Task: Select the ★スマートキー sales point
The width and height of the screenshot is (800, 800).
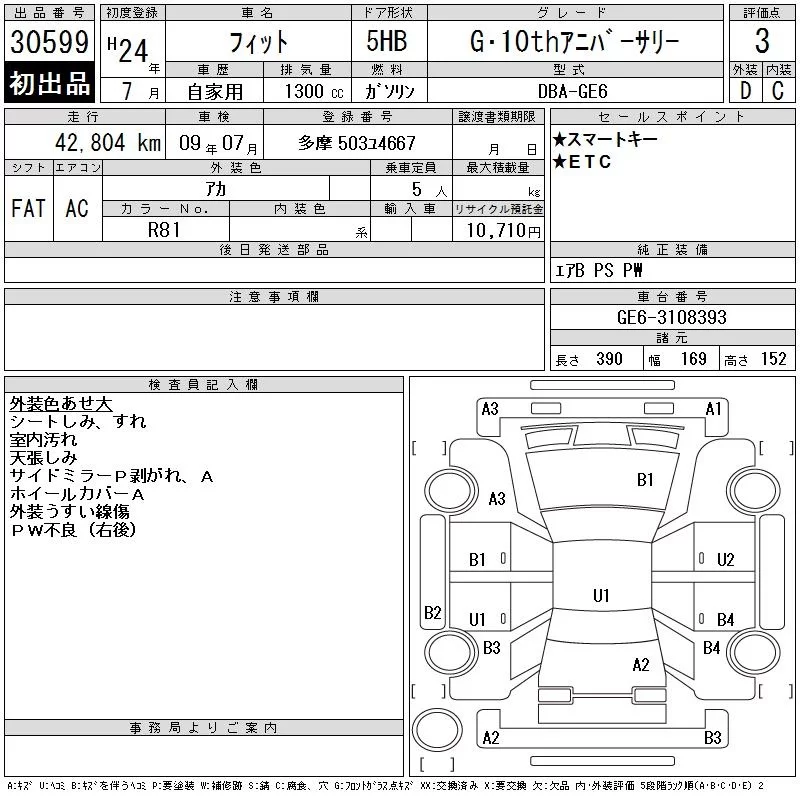Action: [605, 139]
